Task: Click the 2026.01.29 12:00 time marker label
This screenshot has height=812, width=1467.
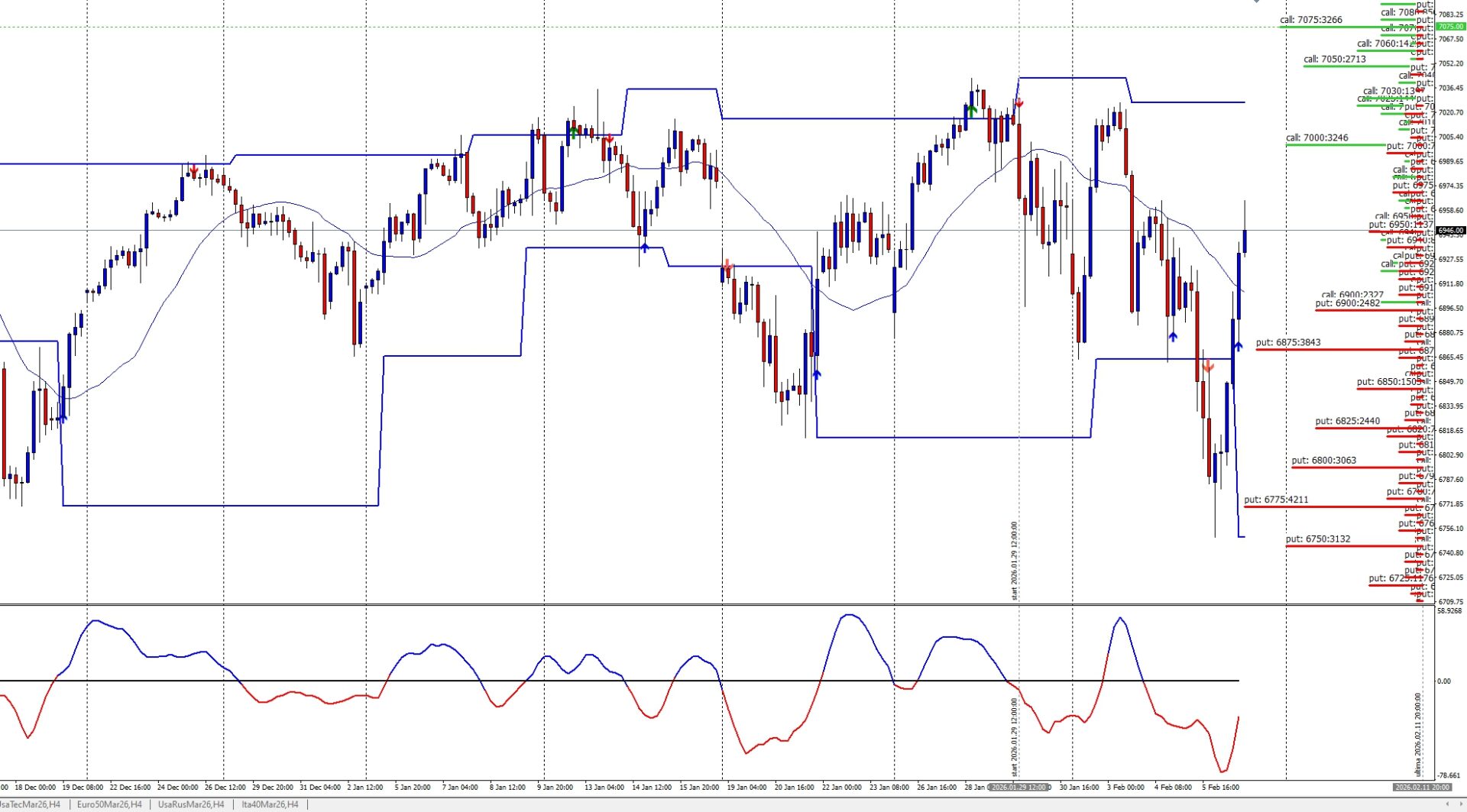Action: (x=1018, y=788)
